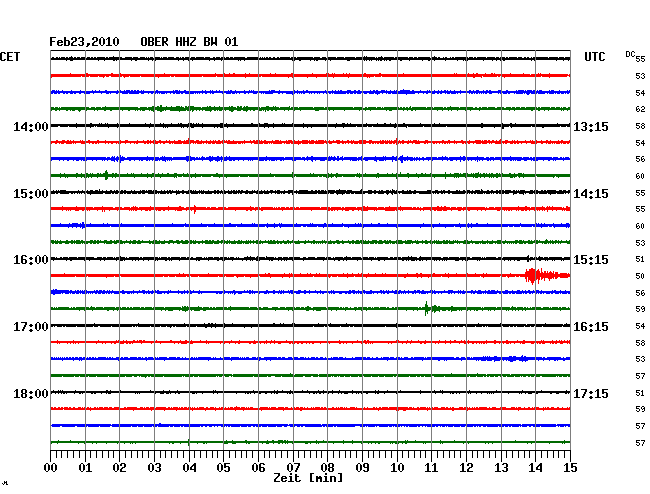Click the CET time zone label
650x494 pixels.
[x=10, y=57]
